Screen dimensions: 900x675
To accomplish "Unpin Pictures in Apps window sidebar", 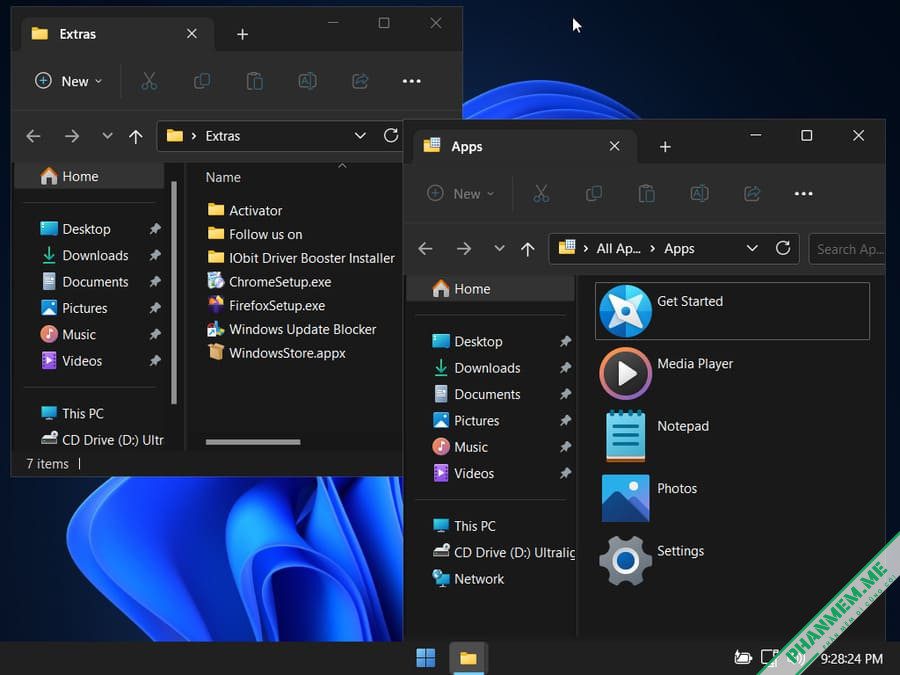I will pyautogui.click(x=565, y=421).
